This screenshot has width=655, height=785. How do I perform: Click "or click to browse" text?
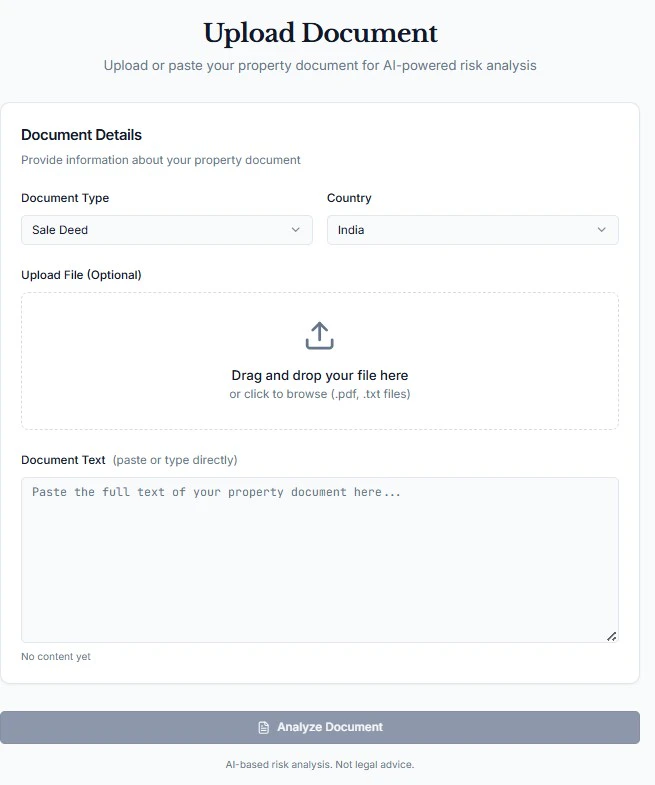[x=319, y=394]
